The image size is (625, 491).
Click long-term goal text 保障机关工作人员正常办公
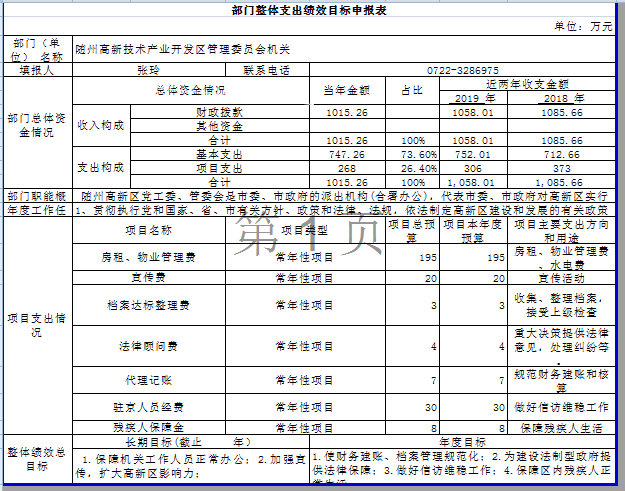[169, 459]
